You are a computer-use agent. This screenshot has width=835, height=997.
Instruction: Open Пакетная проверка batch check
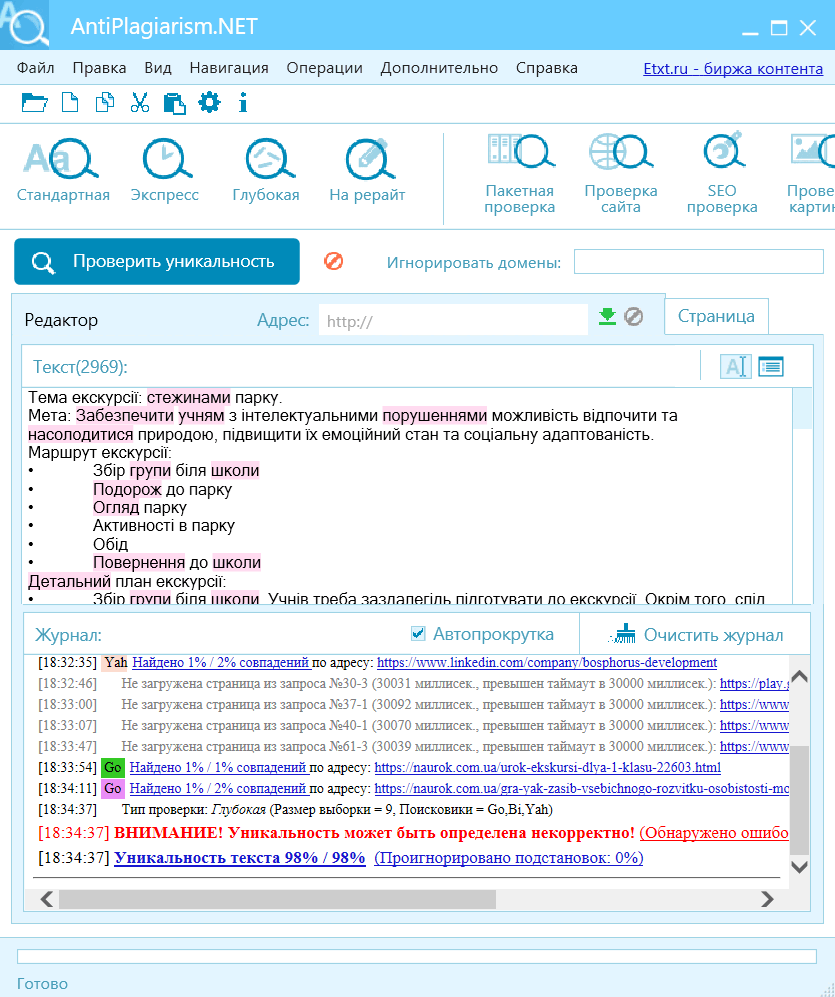(x=520, y=174)
